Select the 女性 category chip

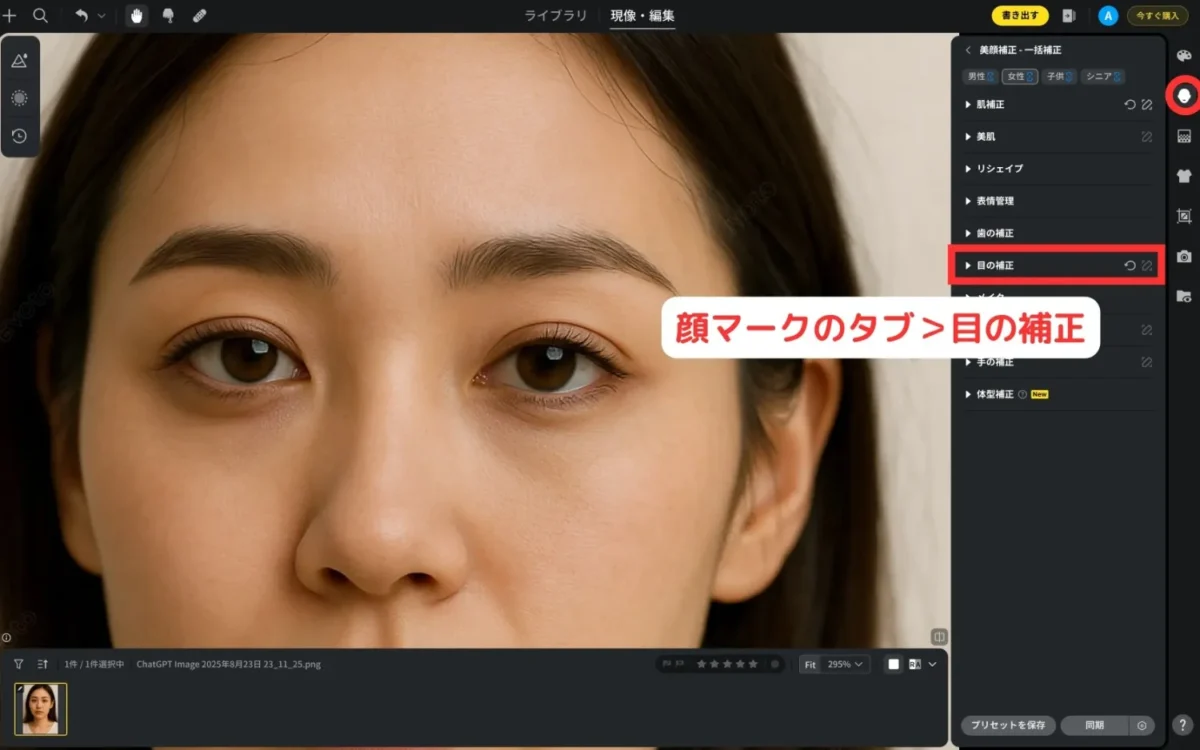tap(1019, 76)
